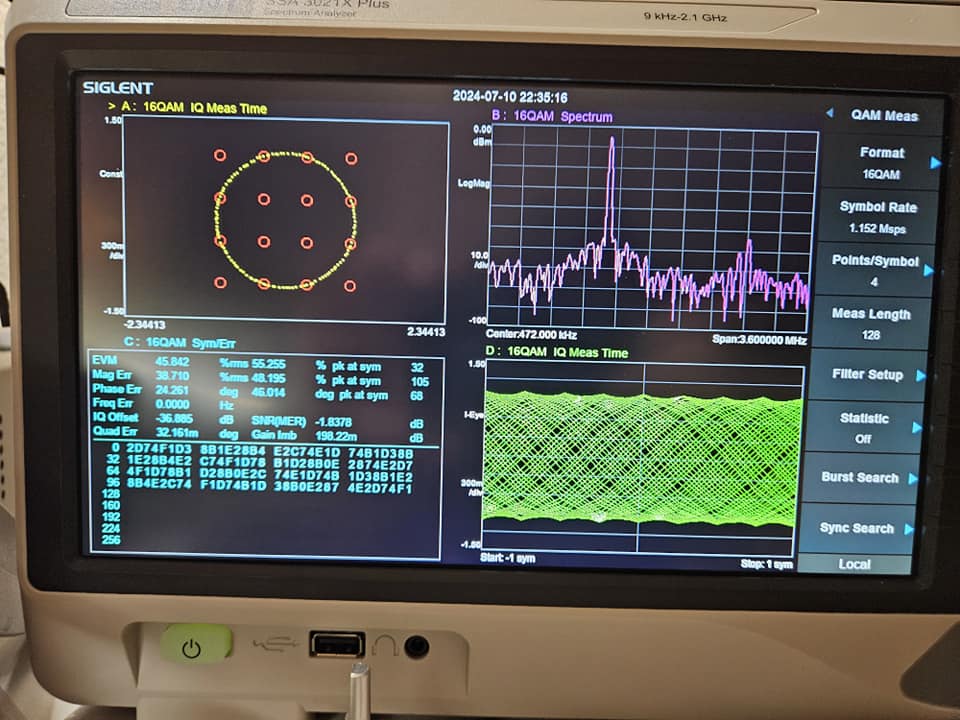Click symbol data word 2D74F1D3
Viewport: 960px width, 720px height.
click(x=159, y=449)
